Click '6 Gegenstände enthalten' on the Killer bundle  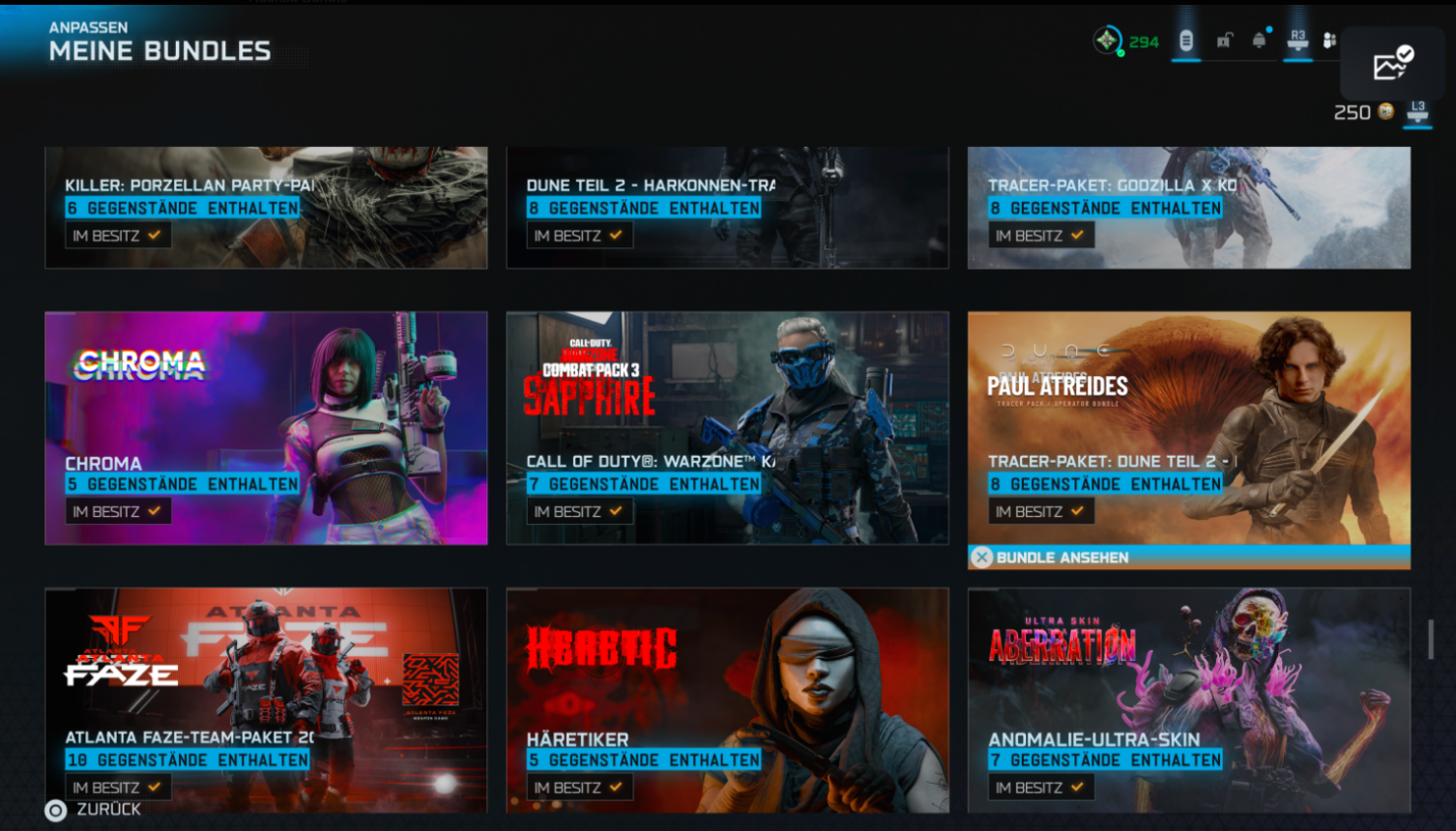click(x=183, y=208)
